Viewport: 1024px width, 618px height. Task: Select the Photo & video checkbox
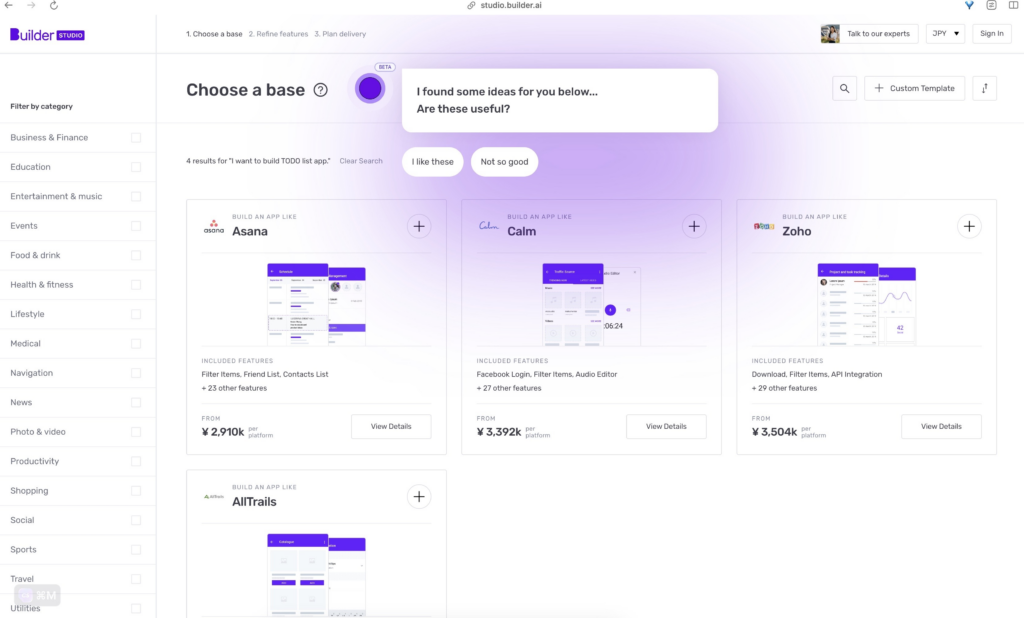(136, 432)
